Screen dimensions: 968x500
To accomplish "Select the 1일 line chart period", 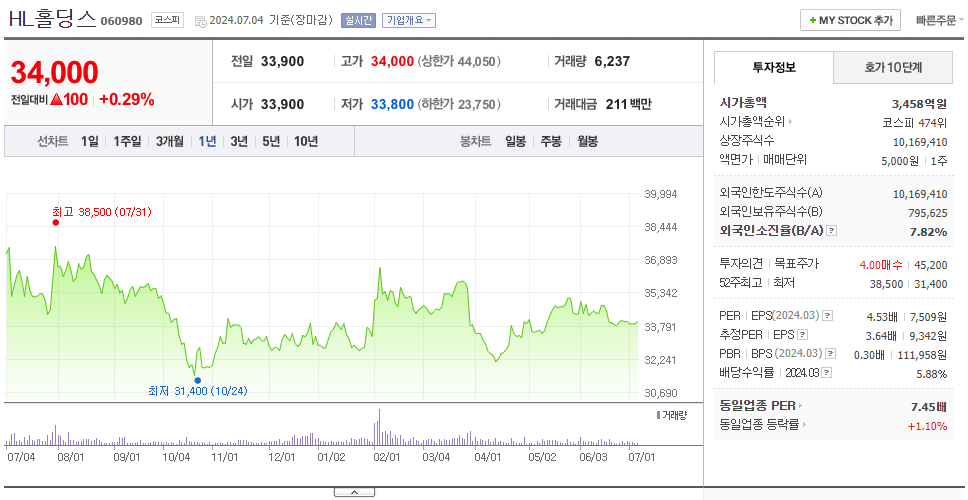I will point(90,141).
